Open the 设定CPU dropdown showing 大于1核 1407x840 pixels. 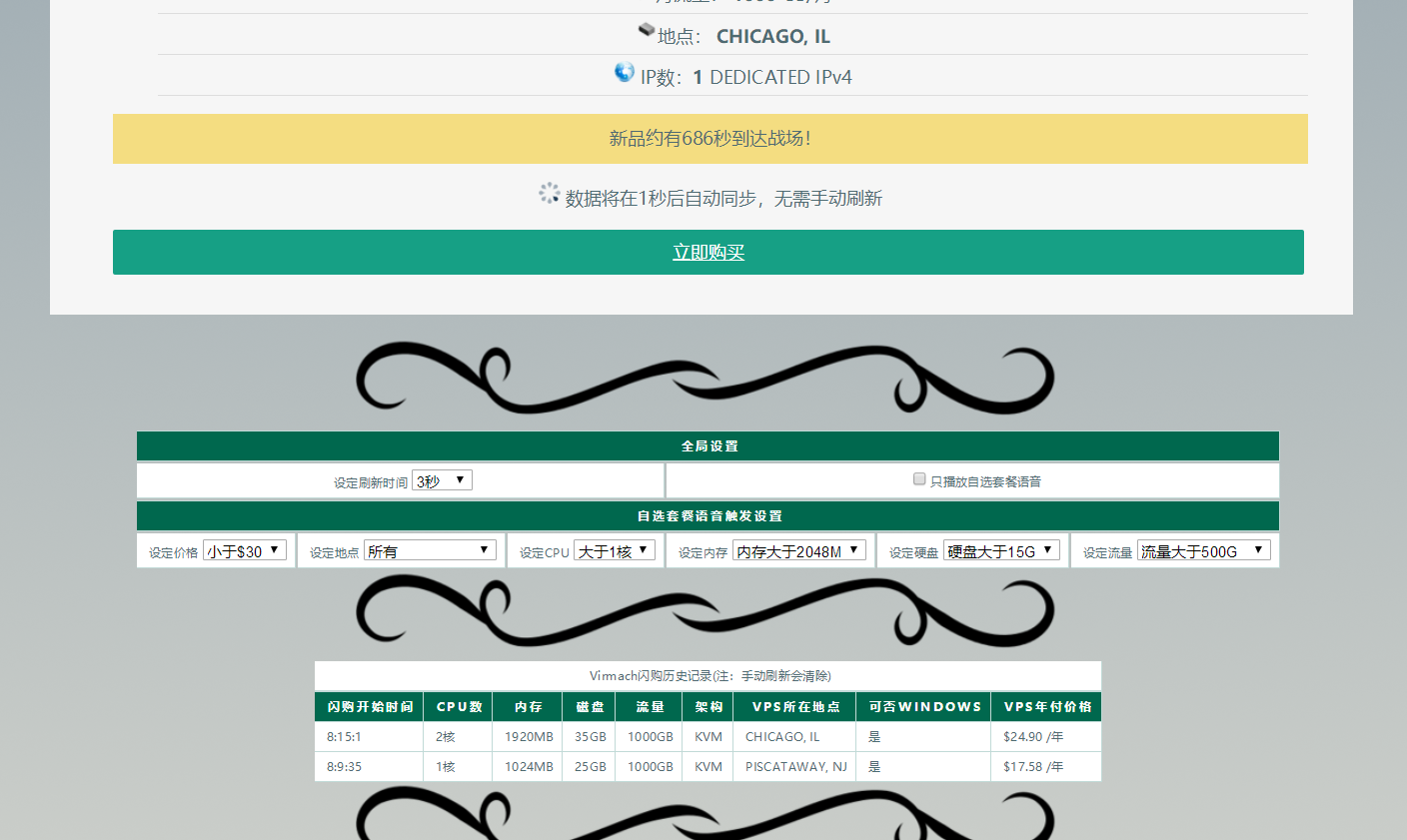coord(615,550)
